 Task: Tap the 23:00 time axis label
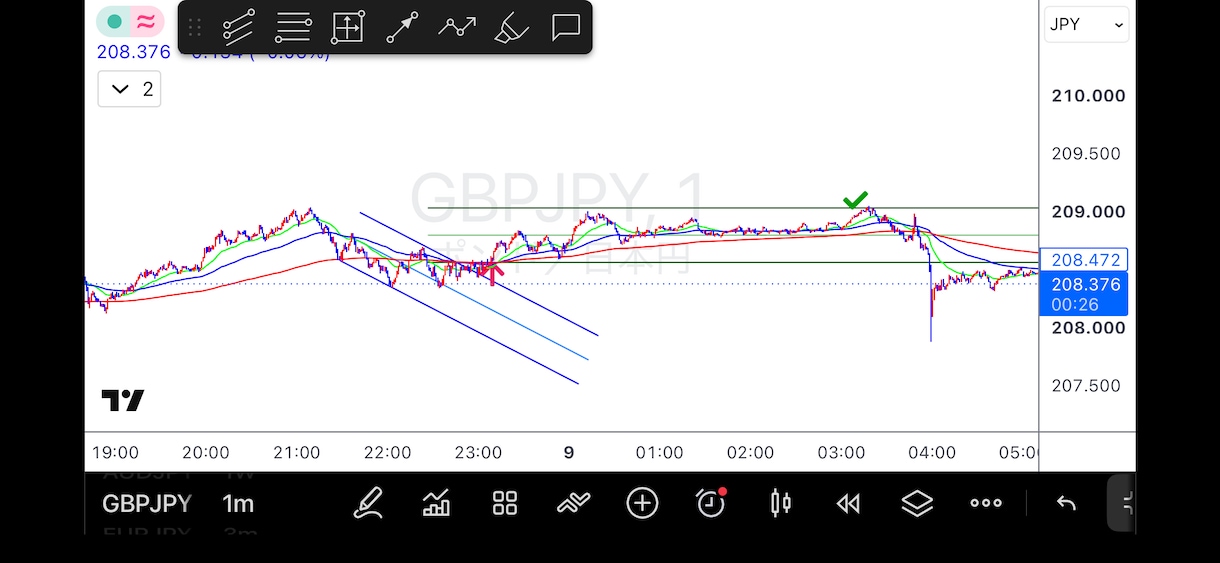[478, 452]
